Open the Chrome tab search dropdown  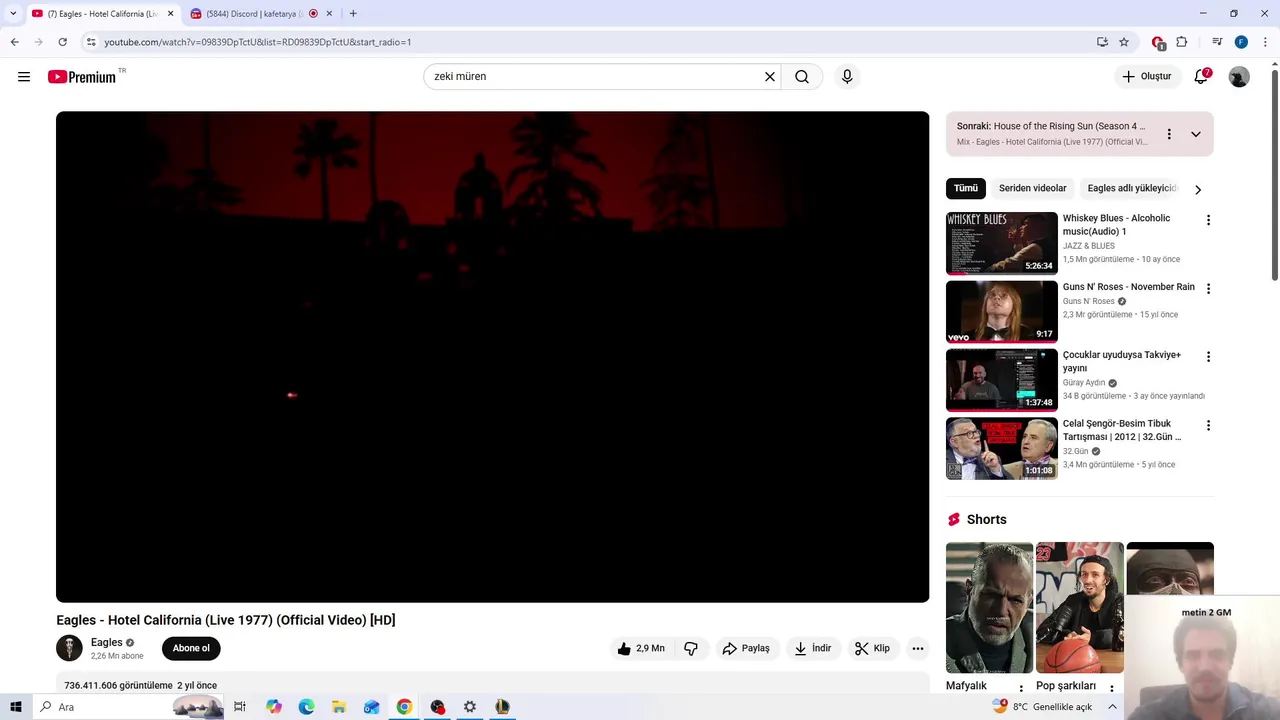(x=13, y=13)
